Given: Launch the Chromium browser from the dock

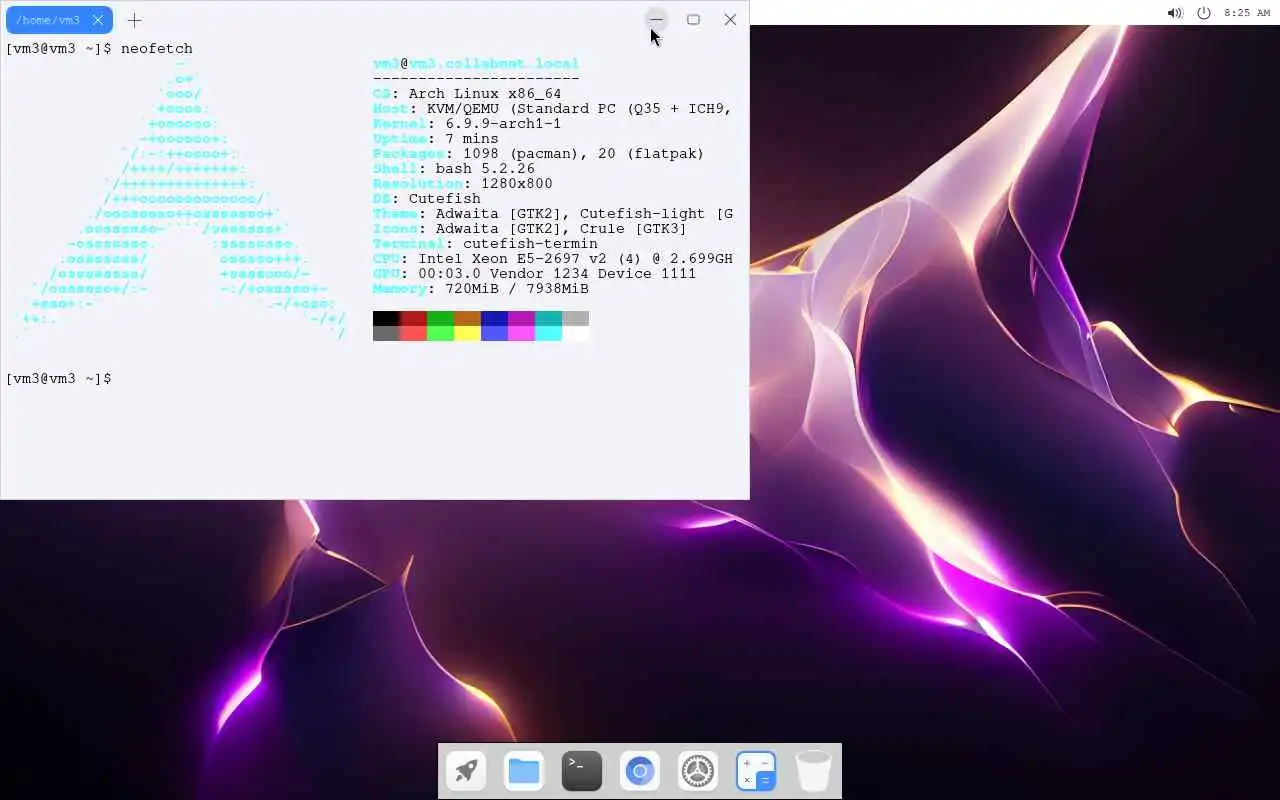Looking at the screenshot, I should point(640,771).
